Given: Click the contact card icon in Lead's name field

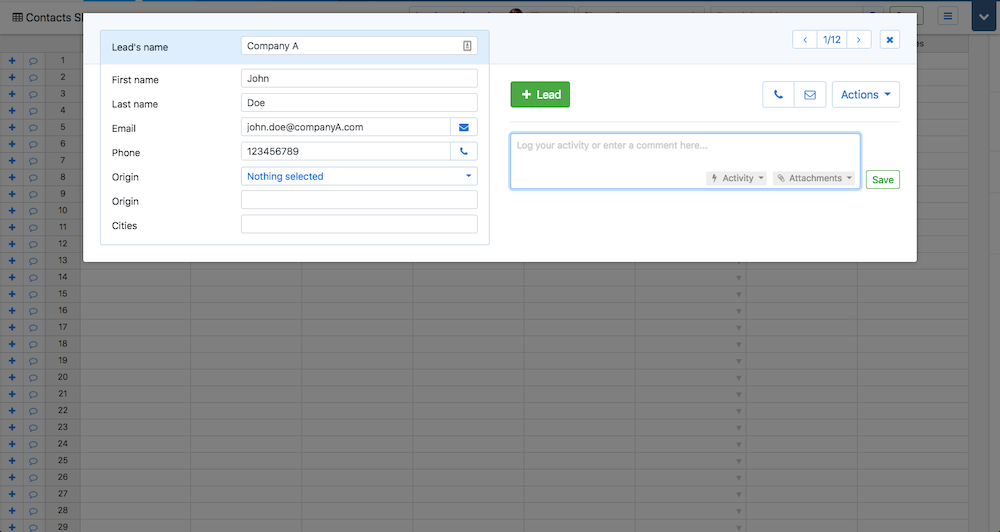Looking at the screenshot, I should click(467, 46).
